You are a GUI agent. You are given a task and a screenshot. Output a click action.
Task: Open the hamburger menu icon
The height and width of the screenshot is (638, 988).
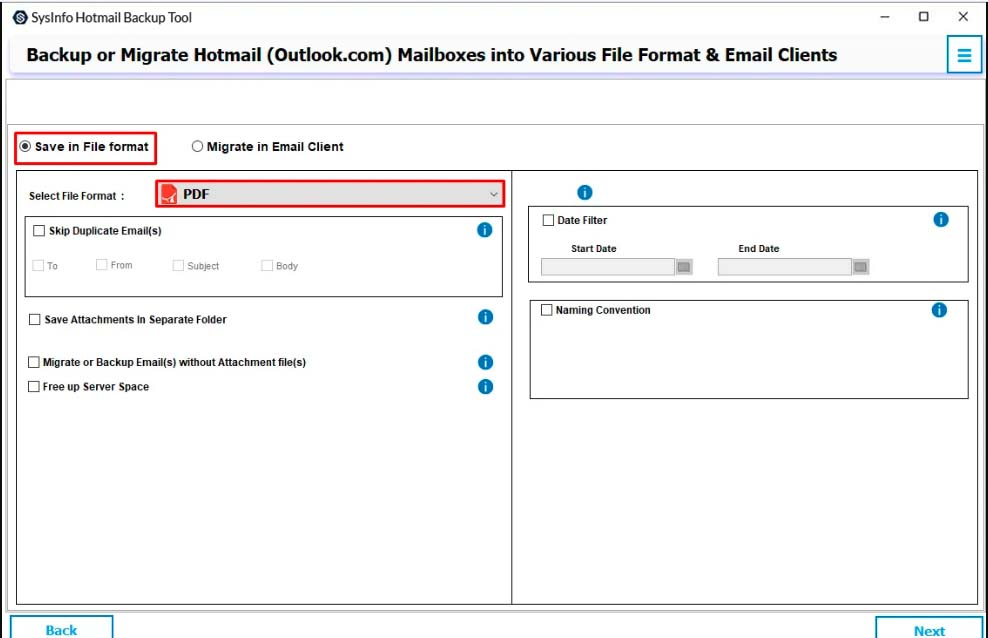pyautogui.click(x=964, y=55)
